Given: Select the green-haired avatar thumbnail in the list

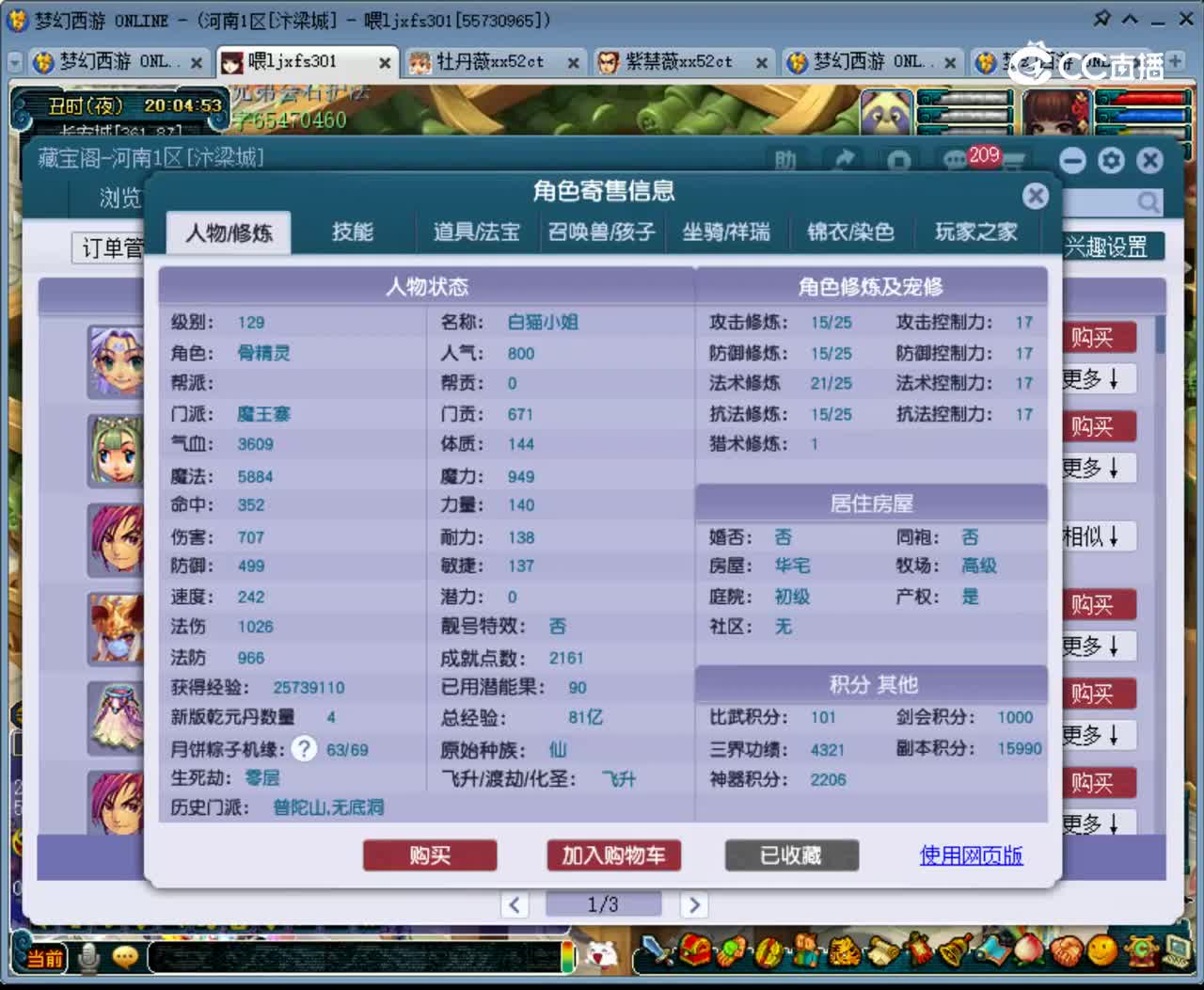Looking at the screenshot, I should coord(116,450).
